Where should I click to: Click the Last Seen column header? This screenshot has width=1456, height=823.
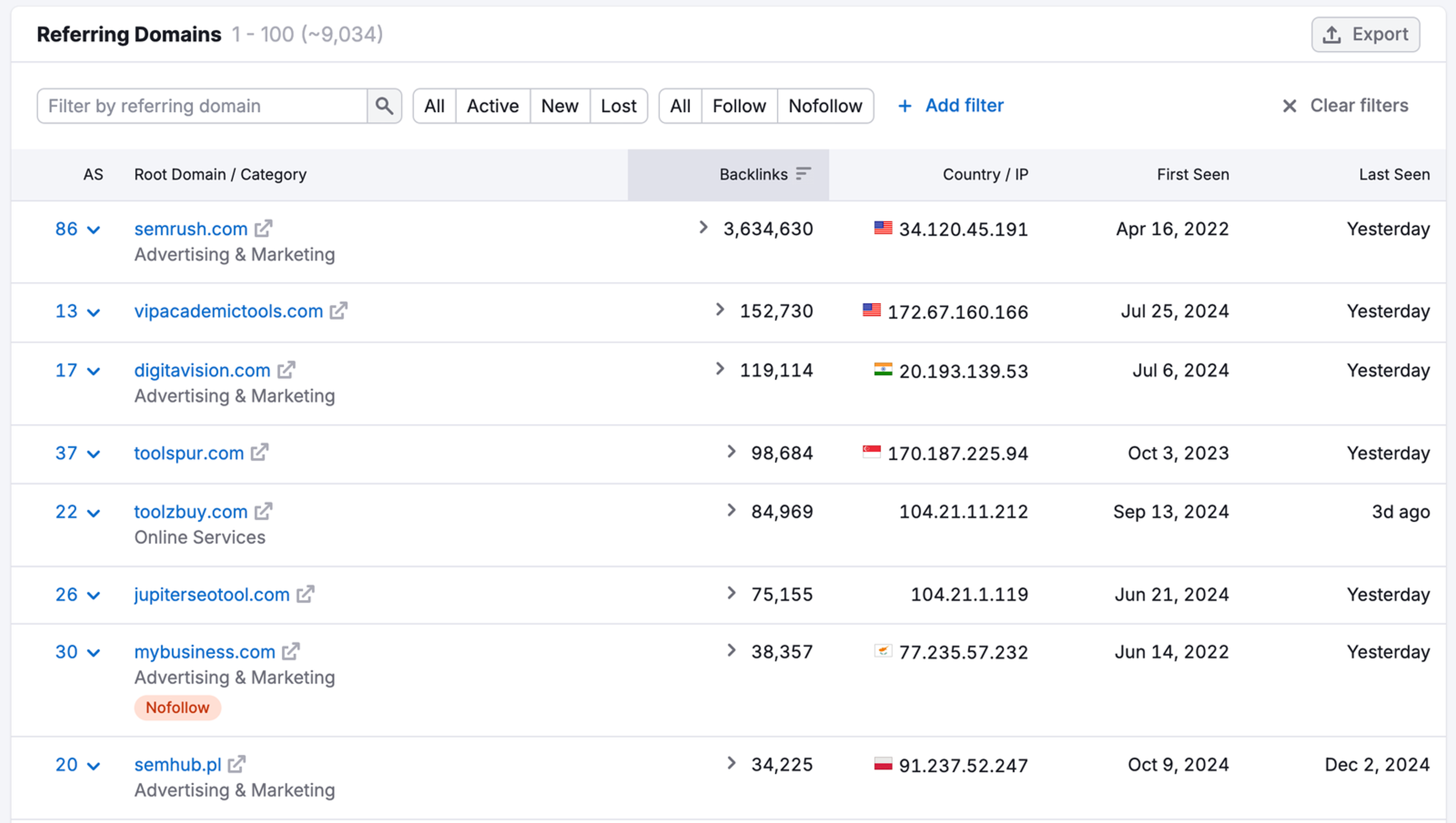[x=1395, y=174]
